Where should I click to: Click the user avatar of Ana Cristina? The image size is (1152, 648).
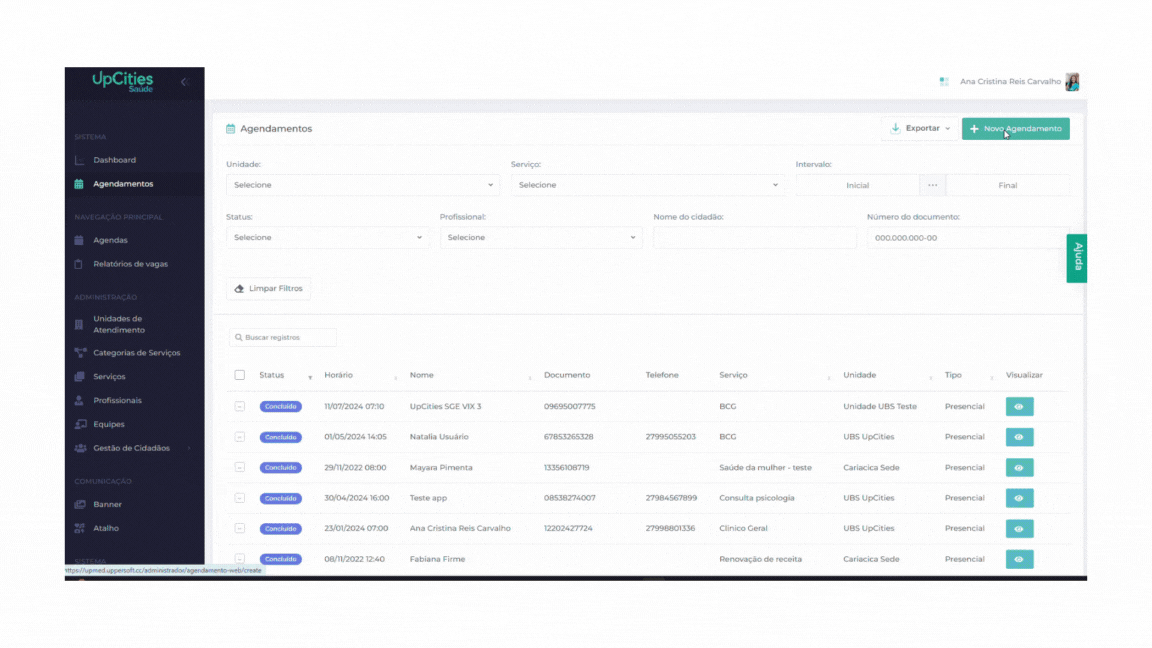coord(1072,82)
